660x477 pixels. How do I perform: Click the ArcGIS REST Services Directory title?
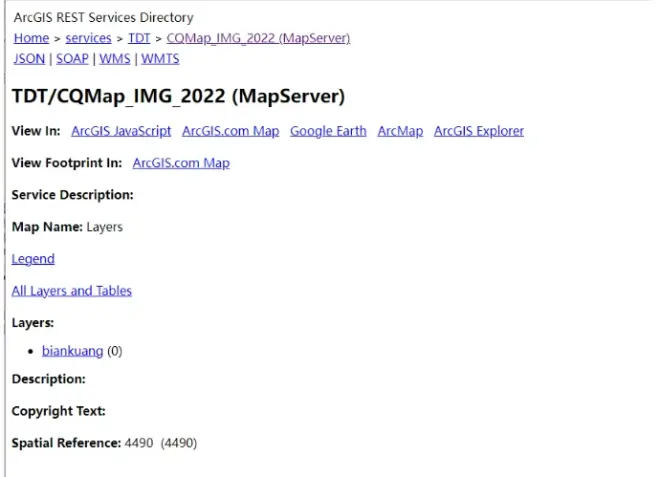104,17
